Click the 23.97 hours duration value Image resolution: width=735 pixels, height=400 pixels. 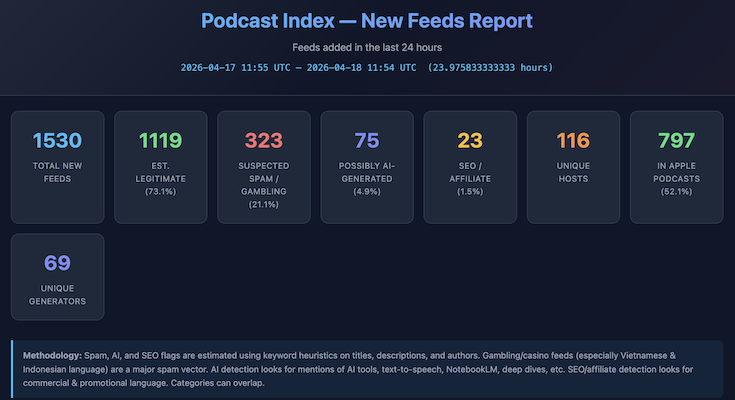pyautogui.click(x=489, y=67)
